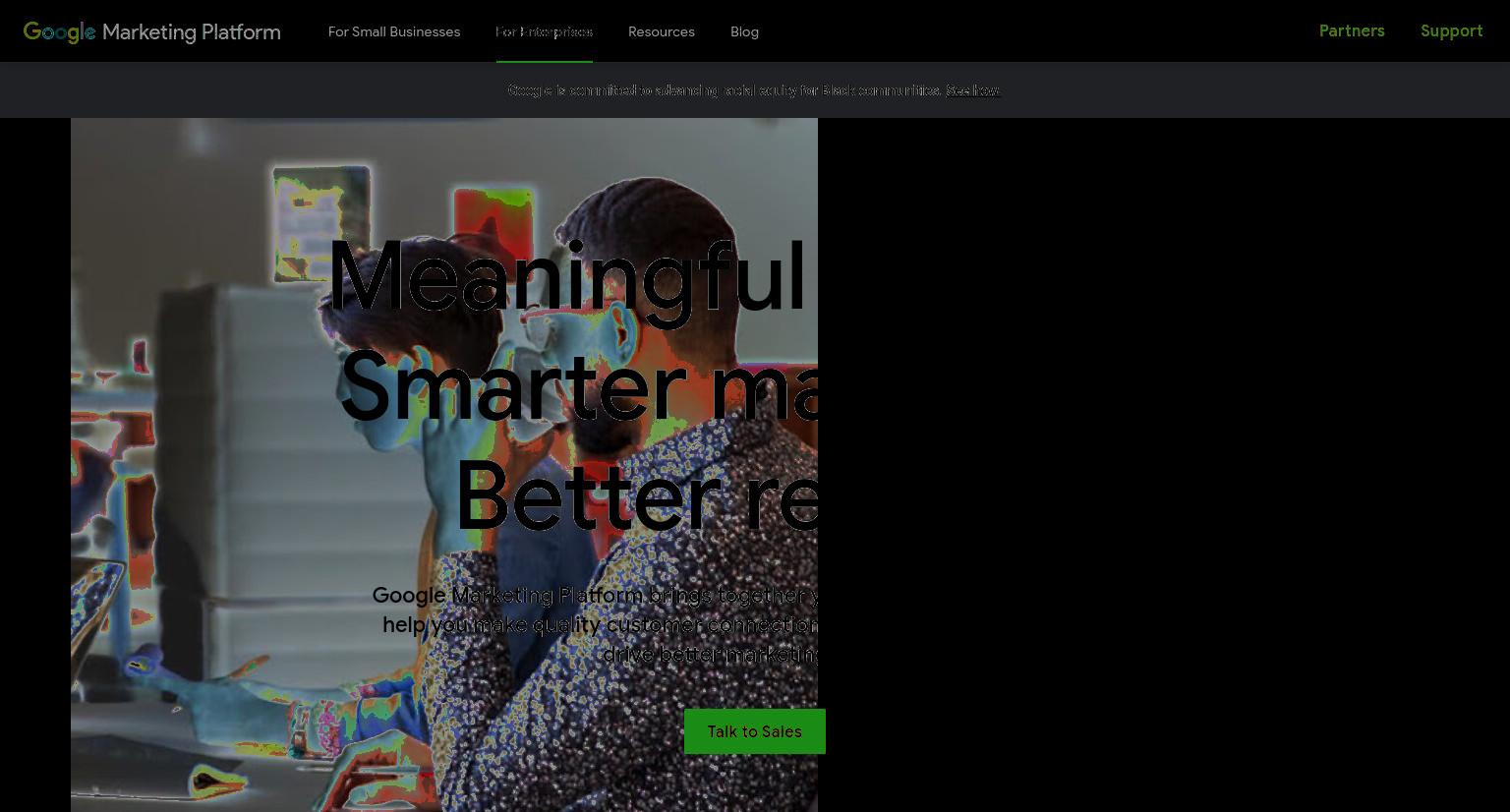
Task: Open the For Small Businesses menu
Action: click(x=394, y=31)
